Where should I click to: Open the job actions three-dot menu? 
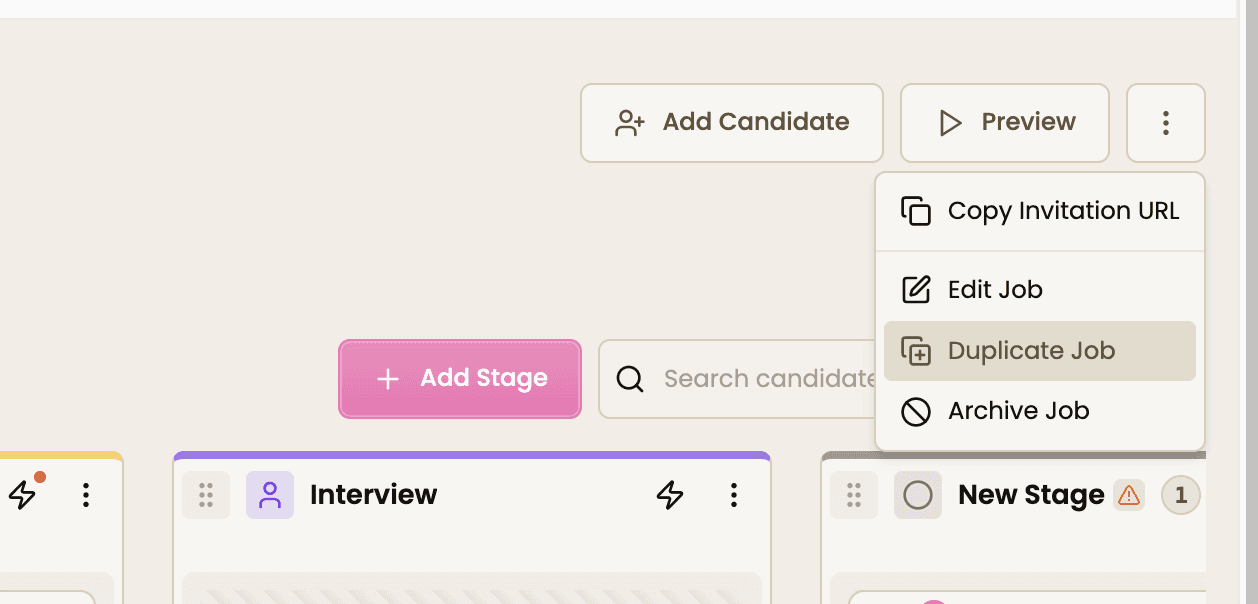(1166, 123)
